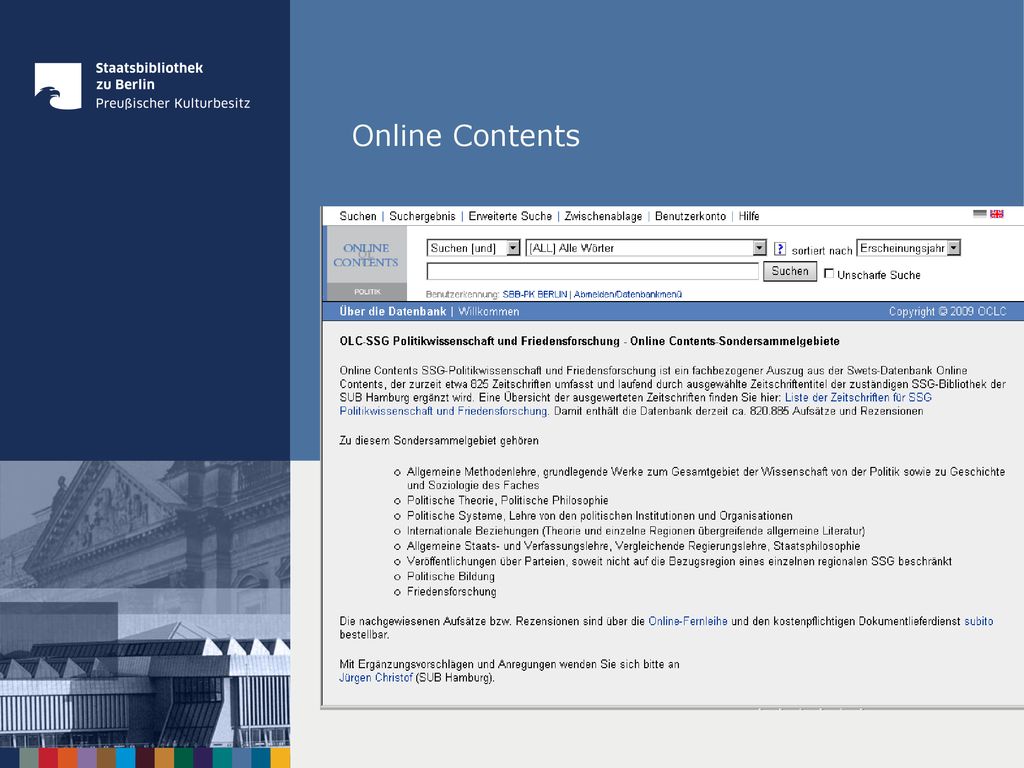1024x768 pixels.
Task: Enable the Unscharfe Suche checkbox
Action: [829, 274]
